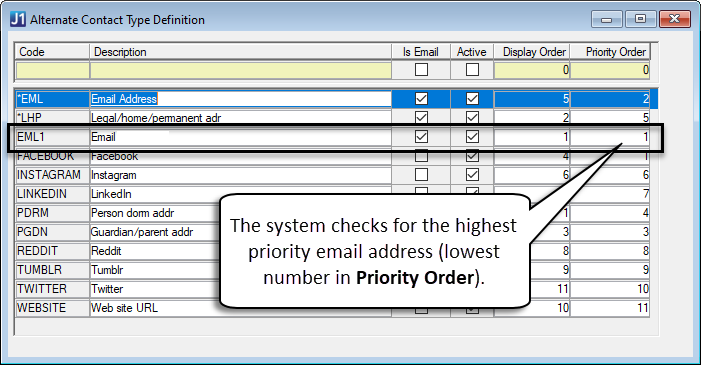Select the *EML code cell
This screenshot has width=701, height=365.
tap(53, 99)
